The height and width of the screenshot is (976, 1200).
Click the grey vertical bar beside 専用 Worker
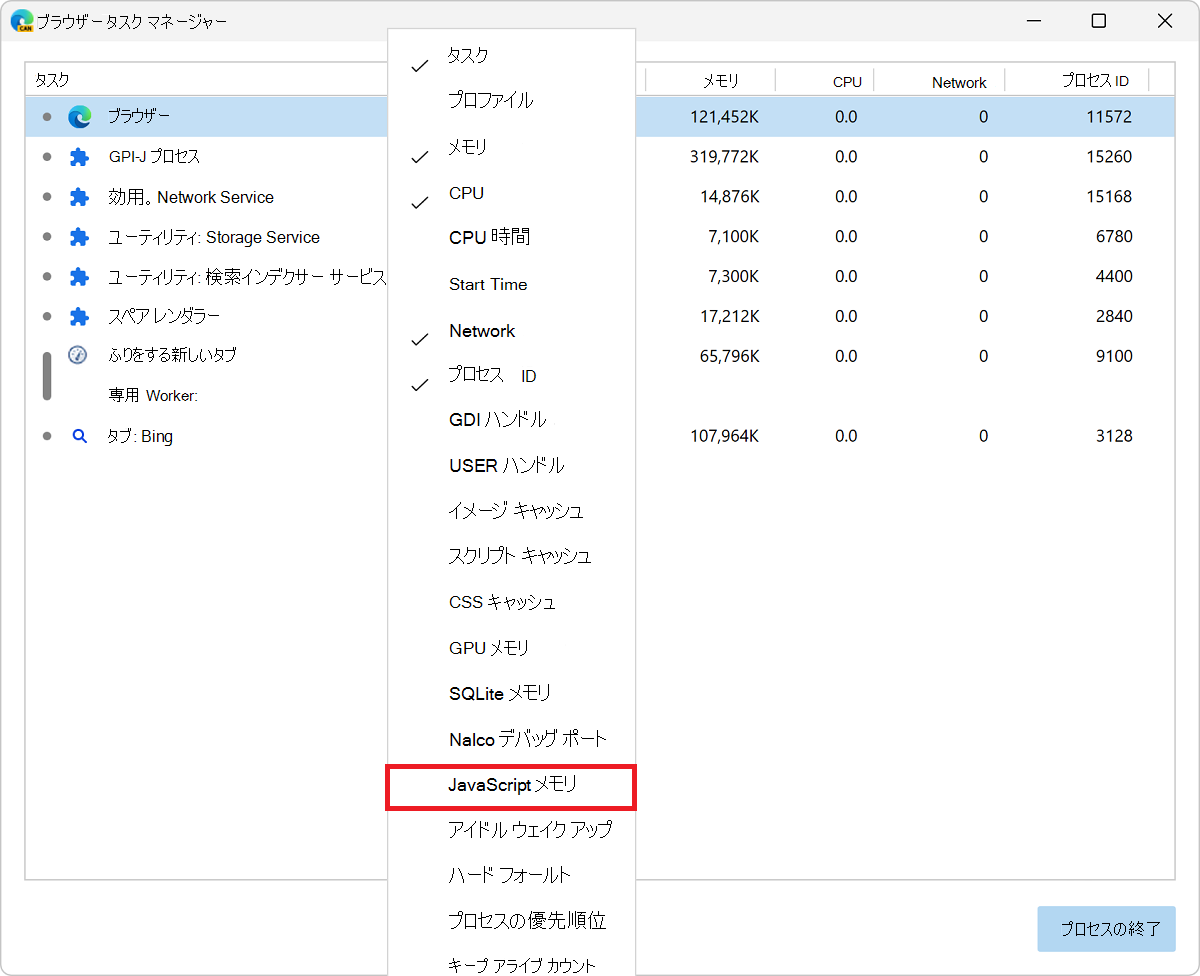[x=47, y=376]
